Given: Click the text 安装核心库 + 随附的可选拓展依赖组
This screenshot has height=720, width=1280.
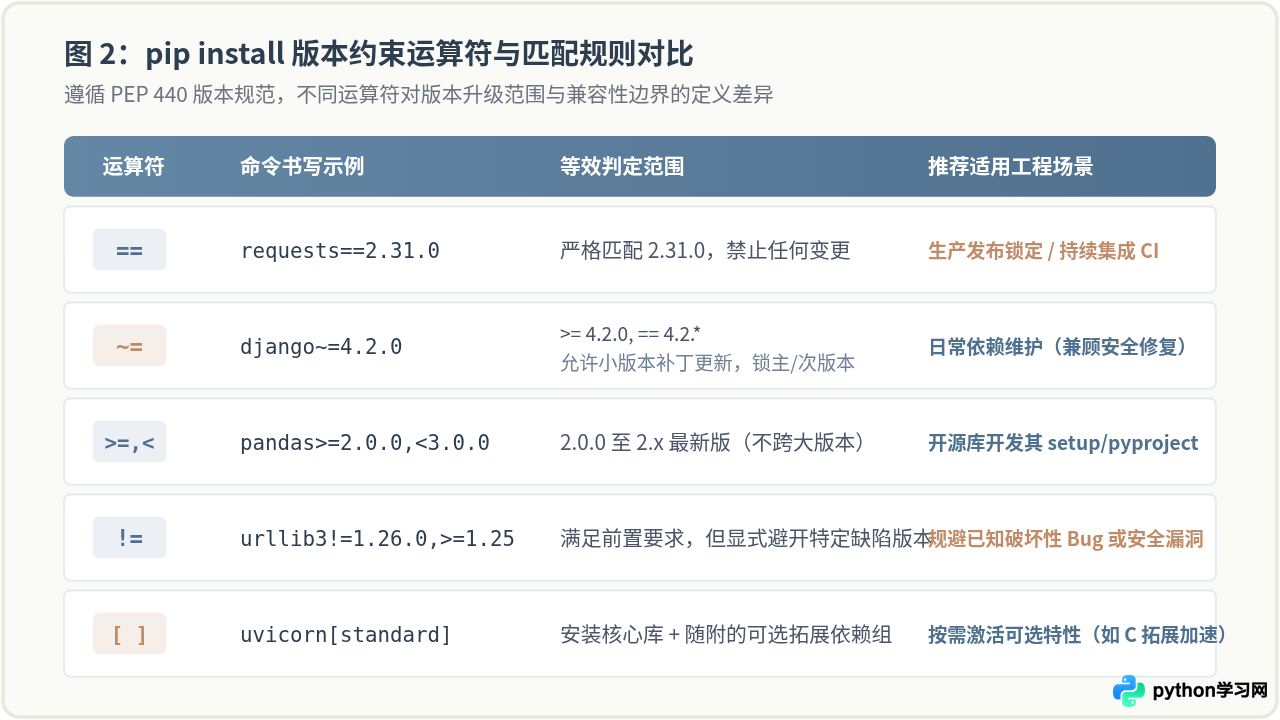Looking at the screenshot, I should click(x=726, y=634).
